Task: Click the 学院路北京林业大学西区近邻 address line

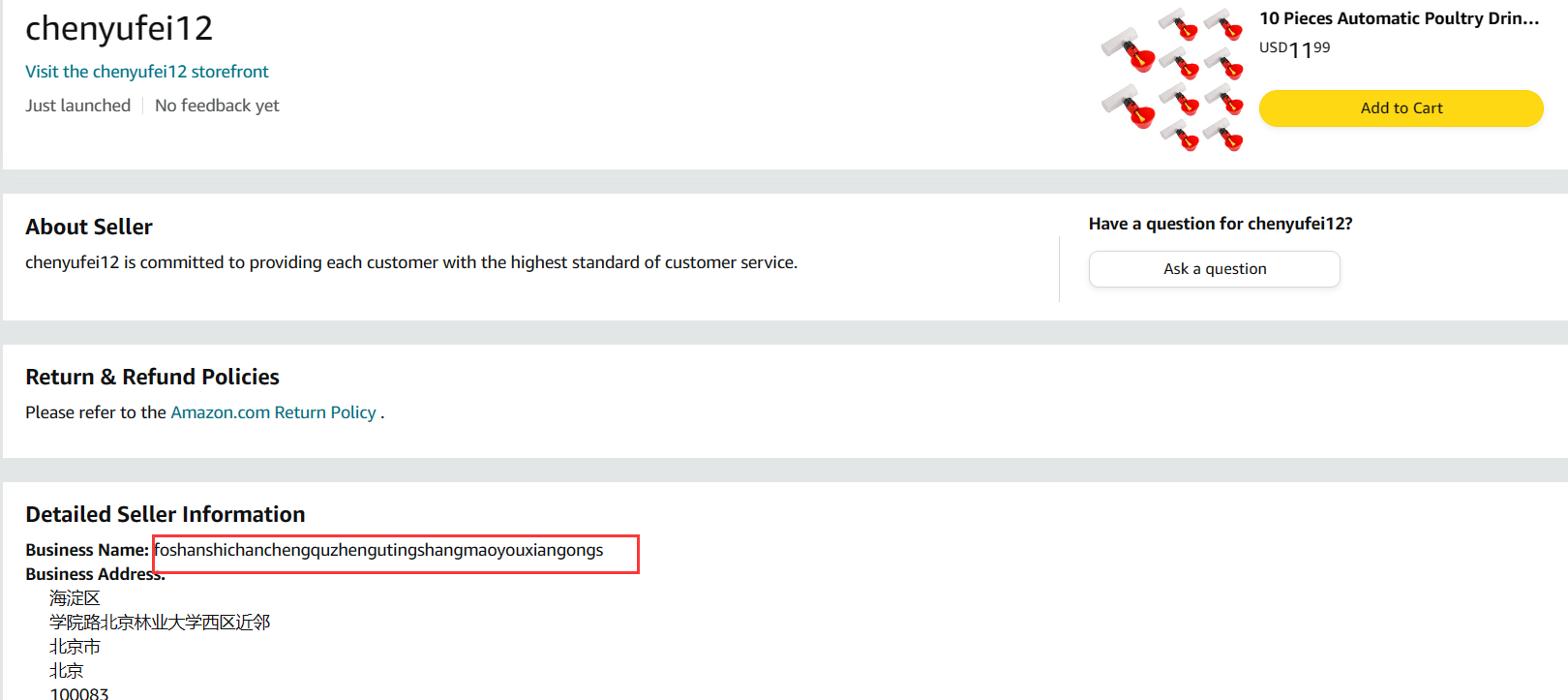Action: pos(160,623)
